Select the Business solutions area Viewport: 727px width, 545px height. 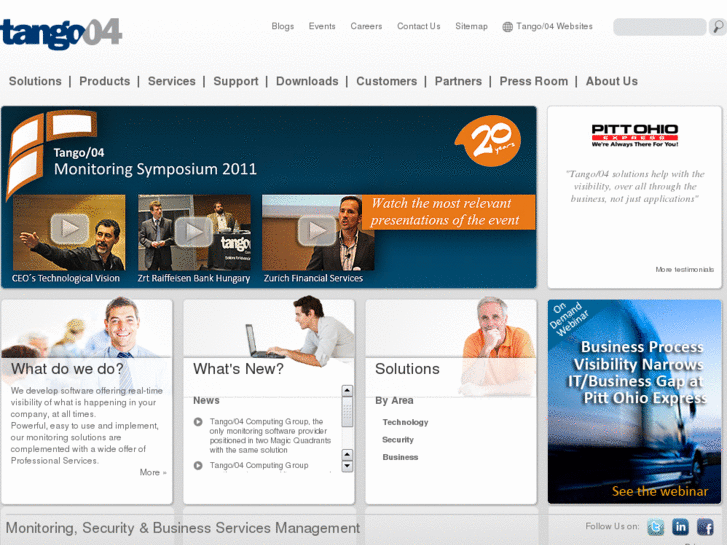click(400, 457)
